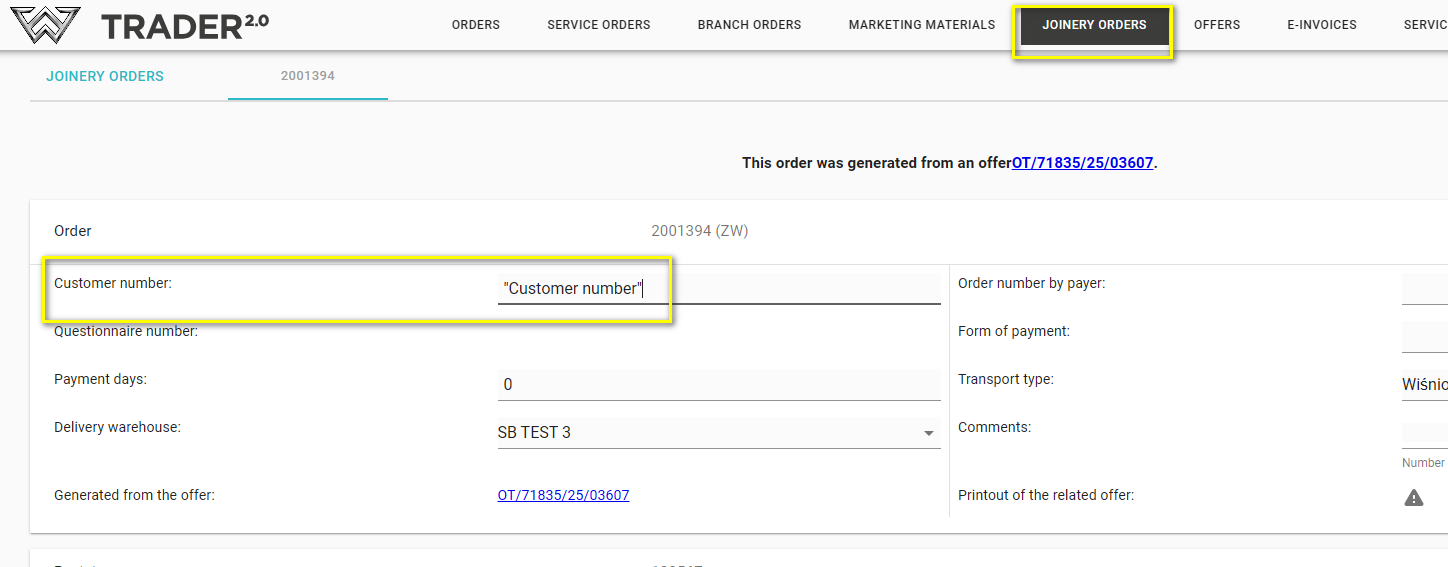The width and height of the screenshot is (1448, 567).
Task: Click the highlighted Joinery Orders nav item
Action: (x=1094, y=25)
